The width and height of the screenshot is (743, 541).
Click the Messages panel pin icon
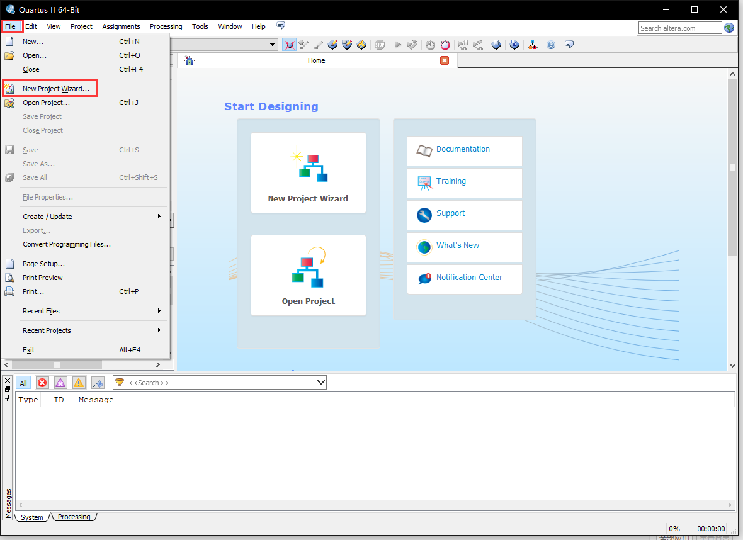pos(7,397)
